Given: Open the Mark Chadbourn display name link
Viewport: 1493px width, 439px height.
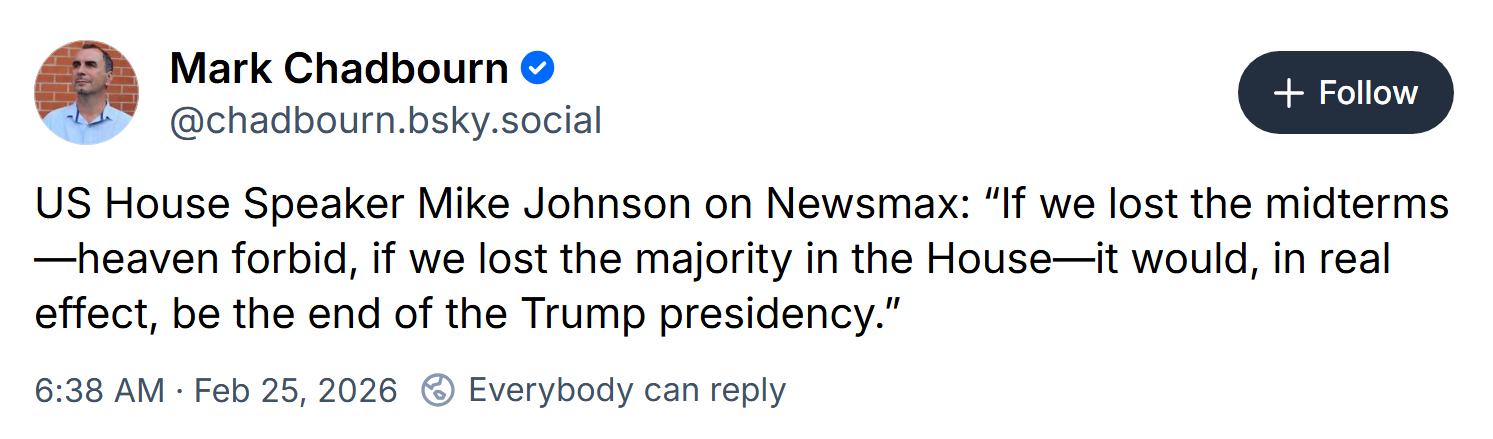Looking at the screenshot, I should click(339, 69).
